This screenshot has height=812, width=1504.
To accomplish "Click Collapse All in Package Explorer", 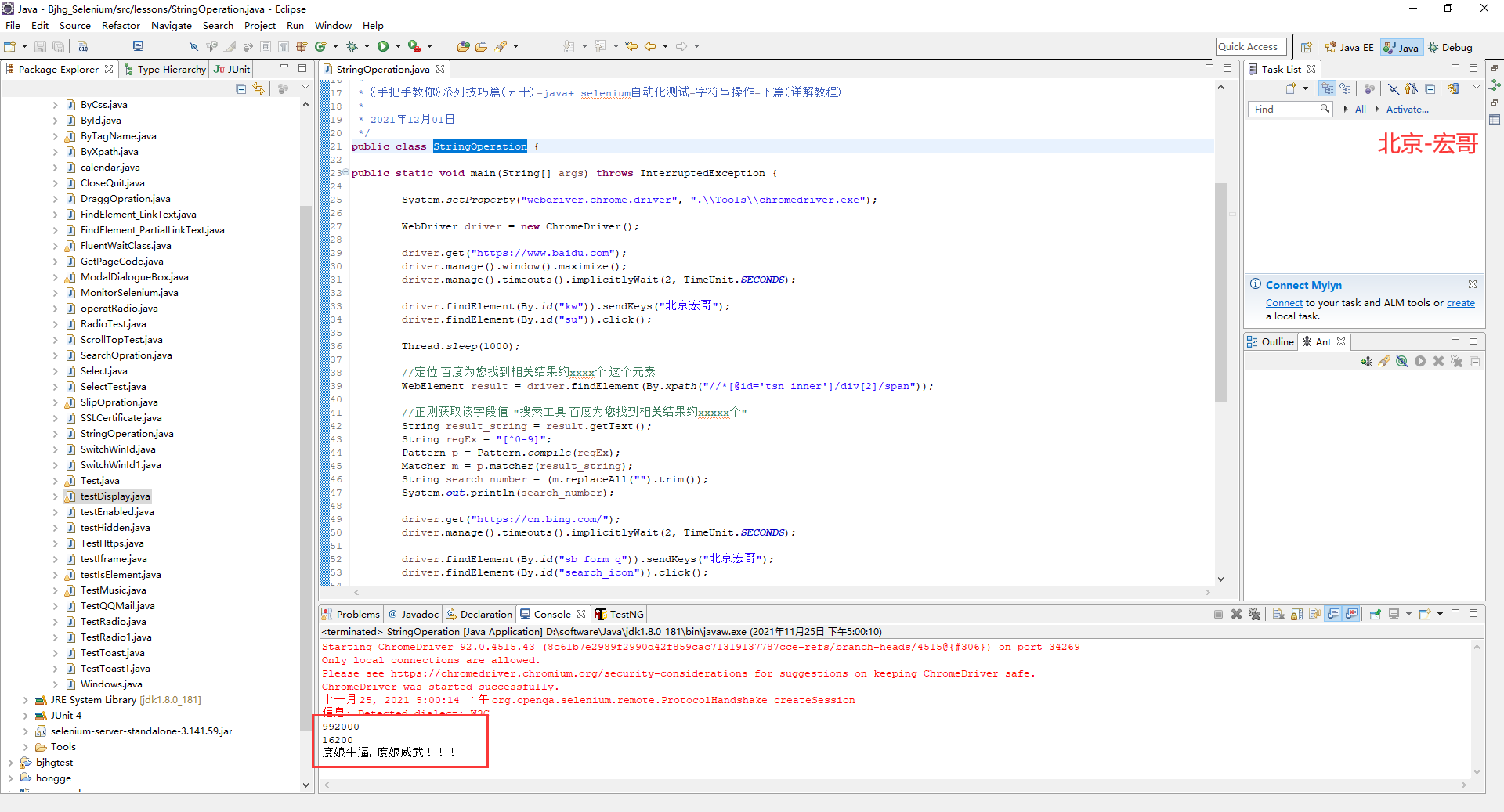I will pyautogui.click(x=241, y=88).
